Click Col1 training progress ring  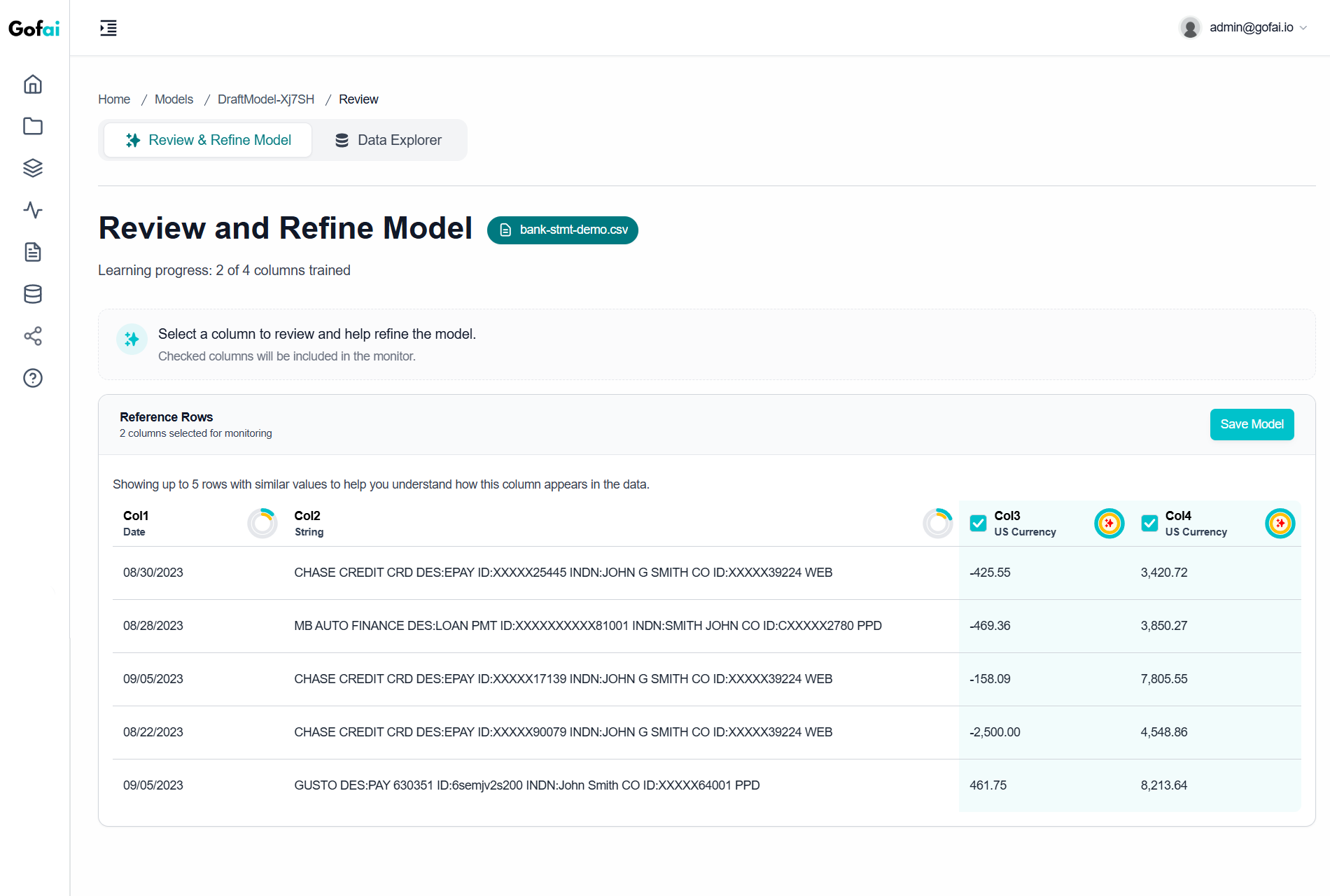tap(262, 524)
